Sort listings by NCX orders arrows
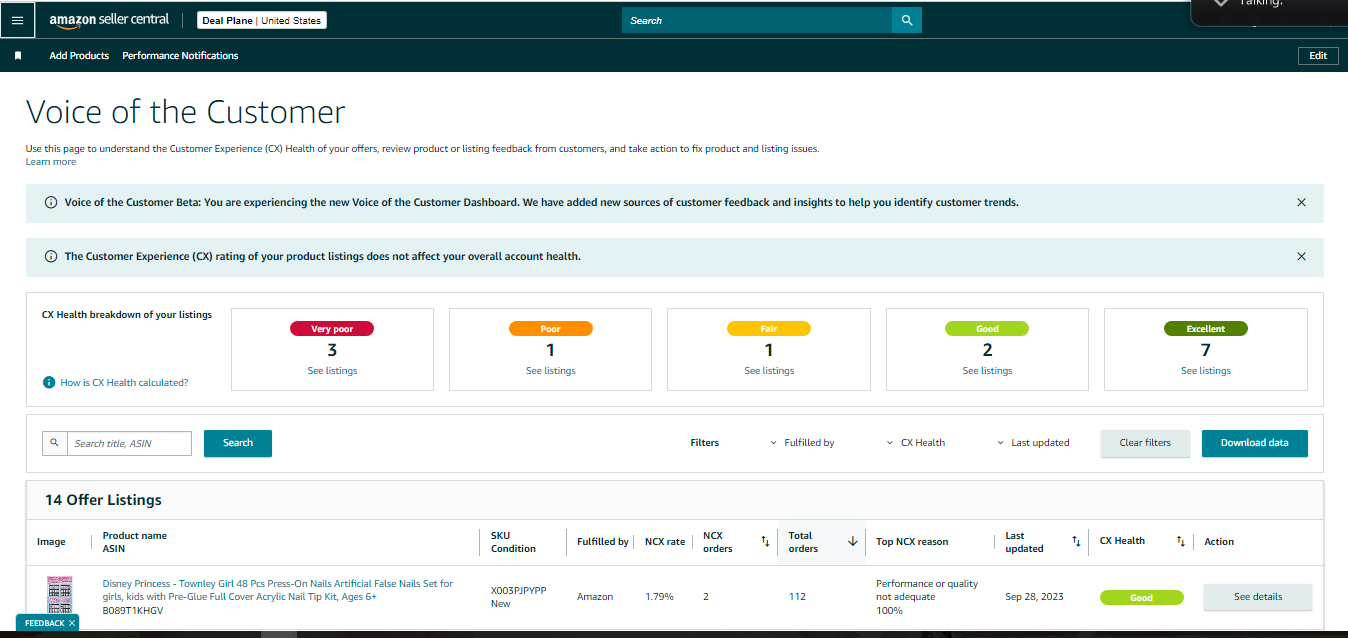This screenshot has width=1348, height=638. 765,541
